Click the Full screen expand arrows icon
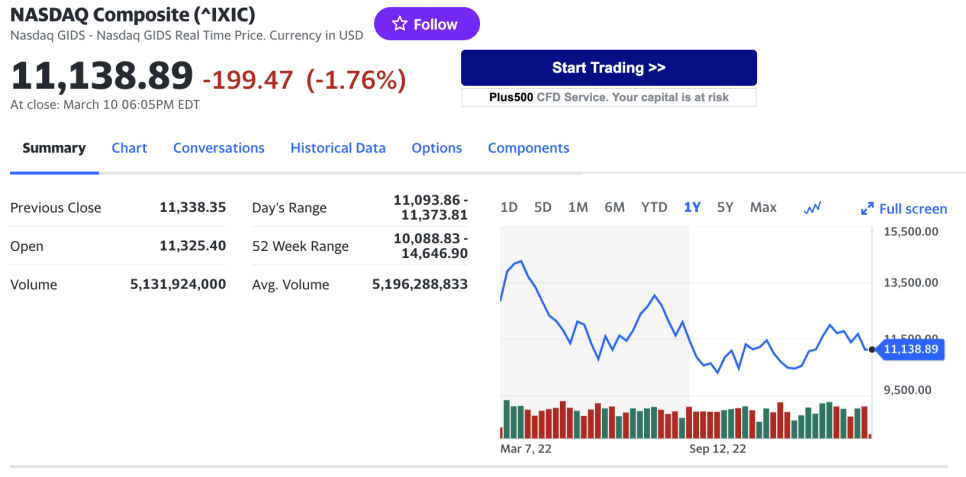This screenshot has height=477, width=966. [x=867, y=209]
